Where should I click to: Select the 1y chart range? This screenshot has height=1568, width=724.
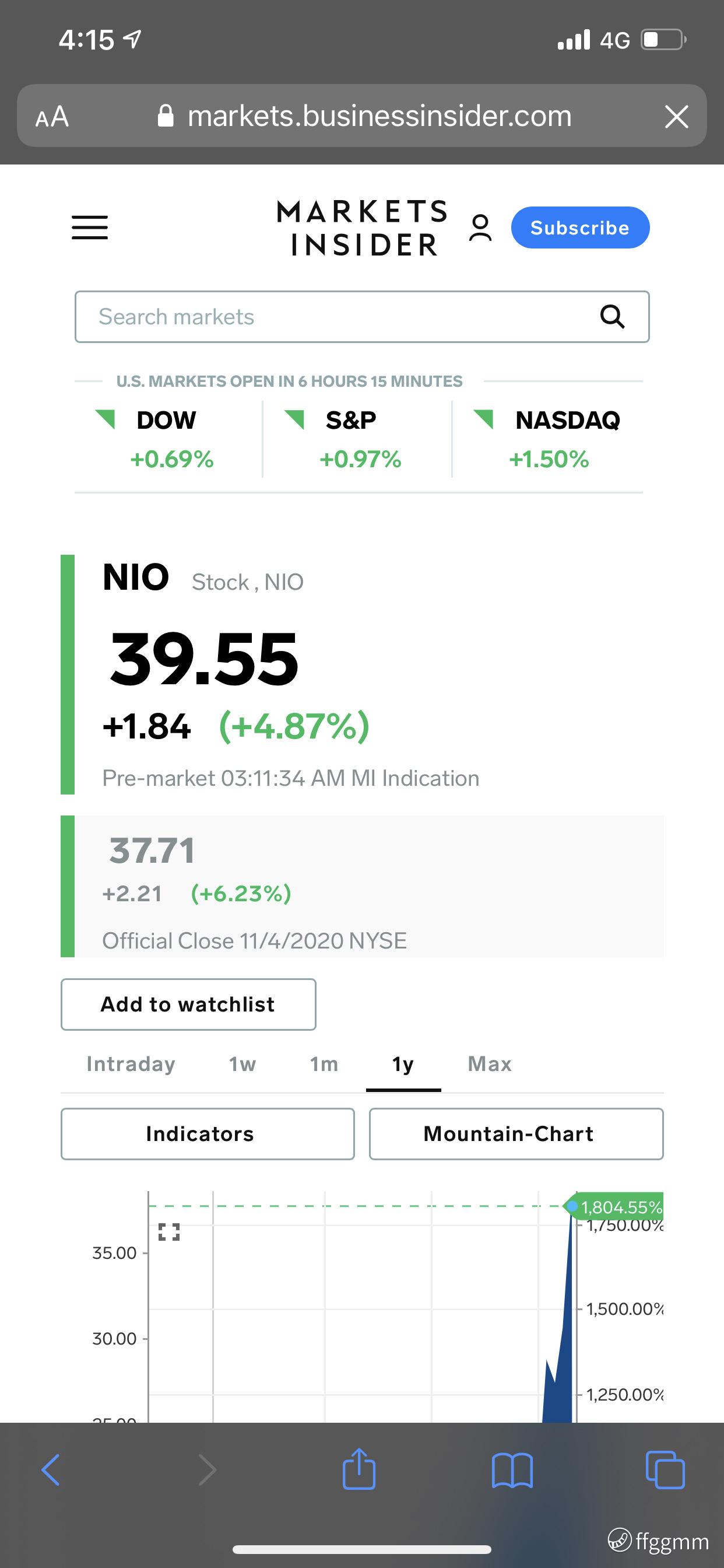click(403, 1064)
